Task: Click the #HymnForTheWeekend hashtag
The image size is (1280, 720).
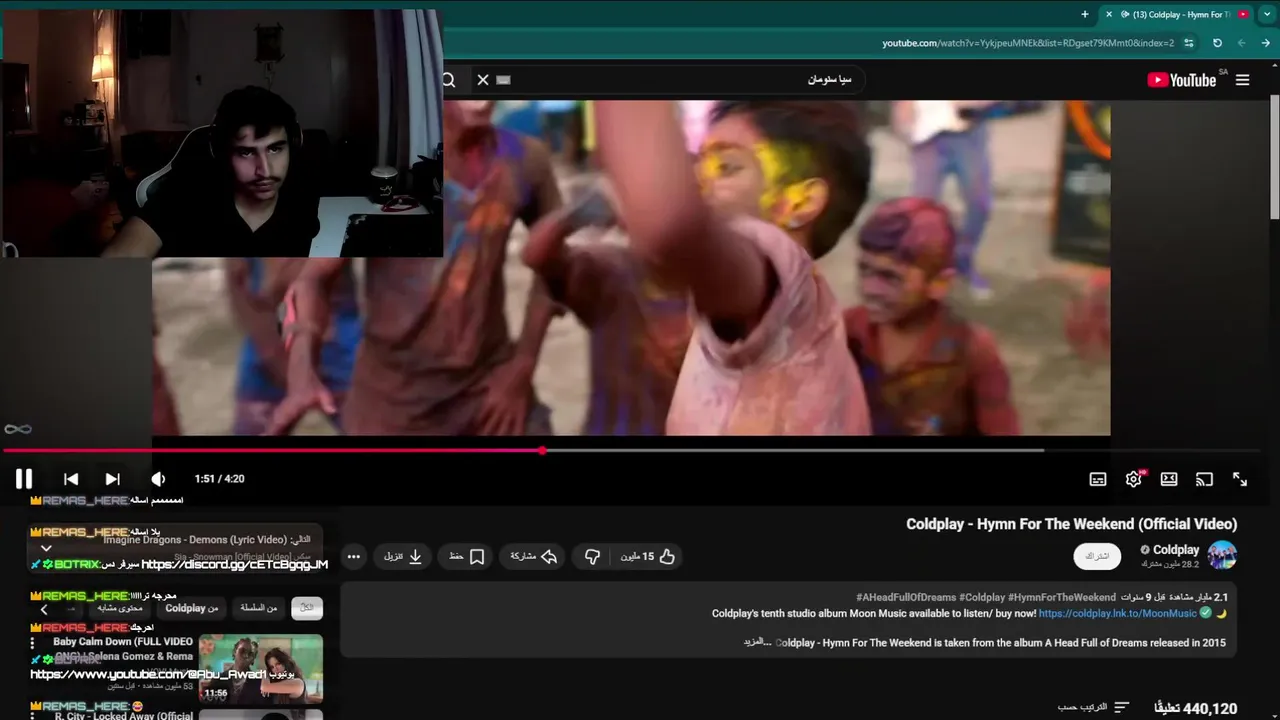Action: (x=1062, y=597)
